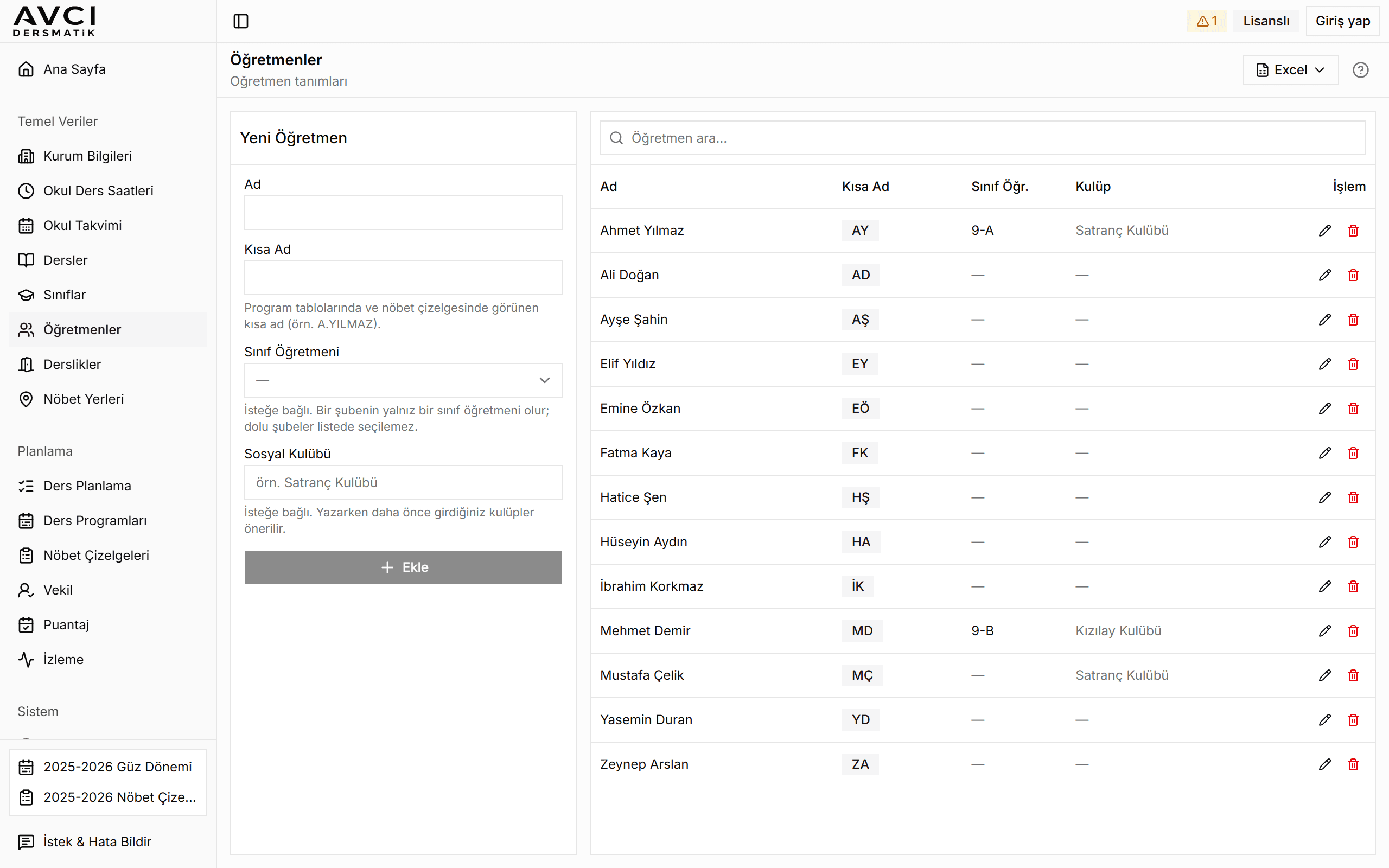This screenshot has height=868, width=1389.
Task: Open İzleme in sidebar
Action: (108, 660)
